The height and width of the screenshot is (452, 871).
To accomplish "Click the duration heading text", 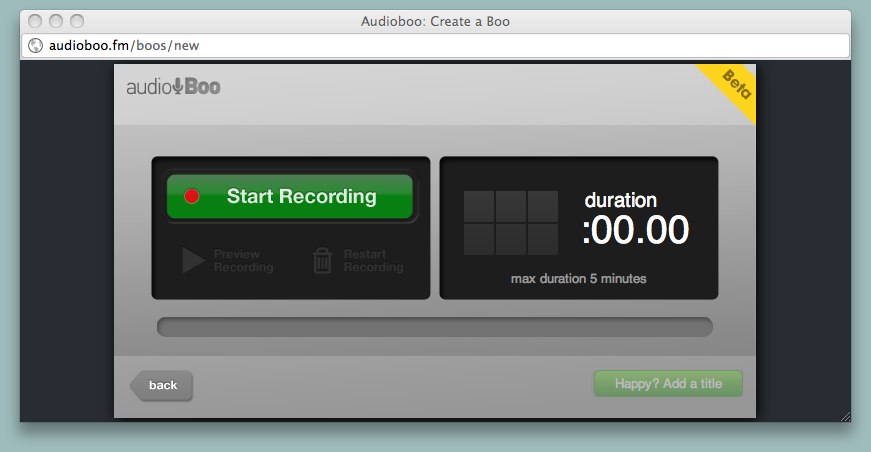I will (620, 200).
